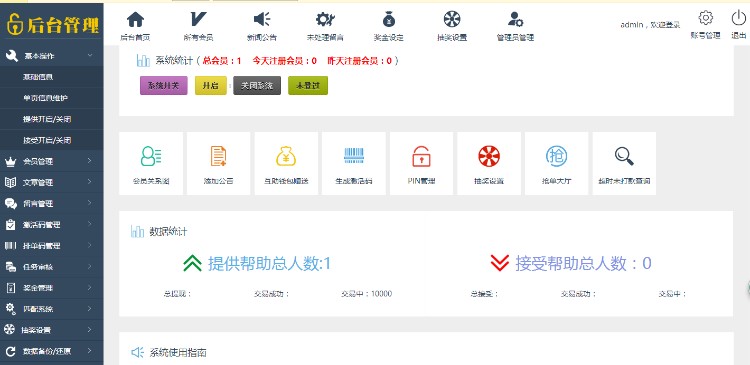Expand the 奖金管理 sidebar chevron
Image resolution: width=750 pixels, height=365 pixels.
click(89, 288)
